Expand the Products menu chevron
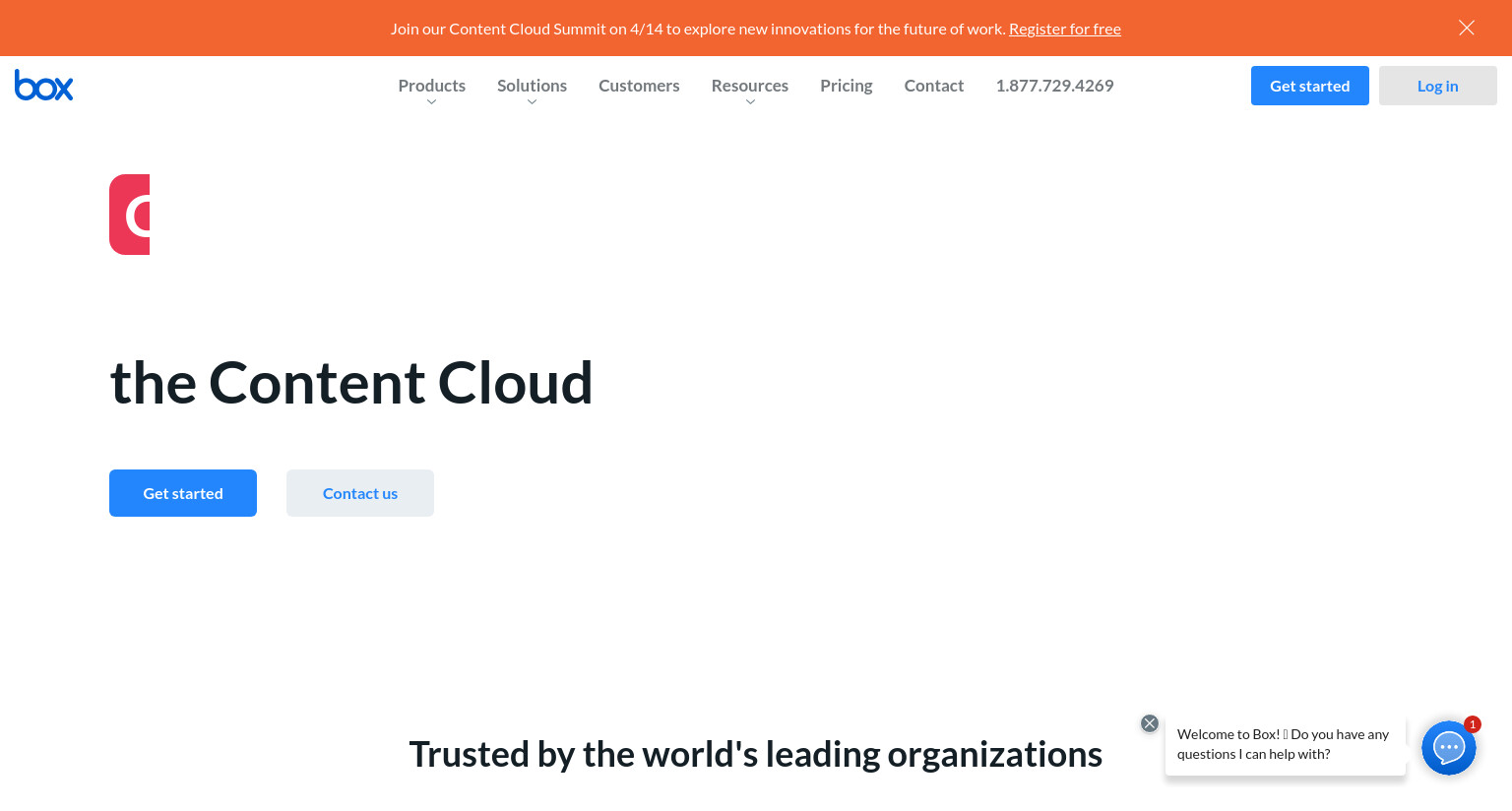The image size is (1512, 811). click(431, 102)
